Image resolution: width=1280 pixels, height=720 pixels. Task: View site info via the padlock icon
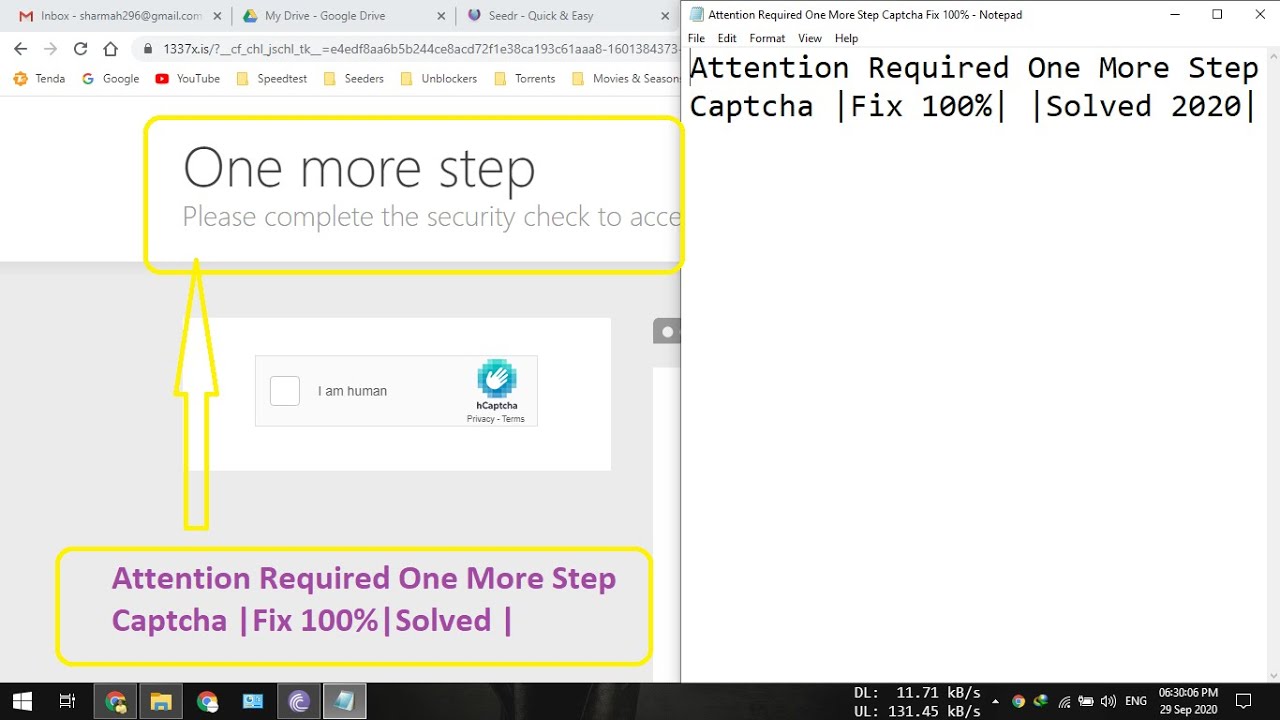click(148, 49)
